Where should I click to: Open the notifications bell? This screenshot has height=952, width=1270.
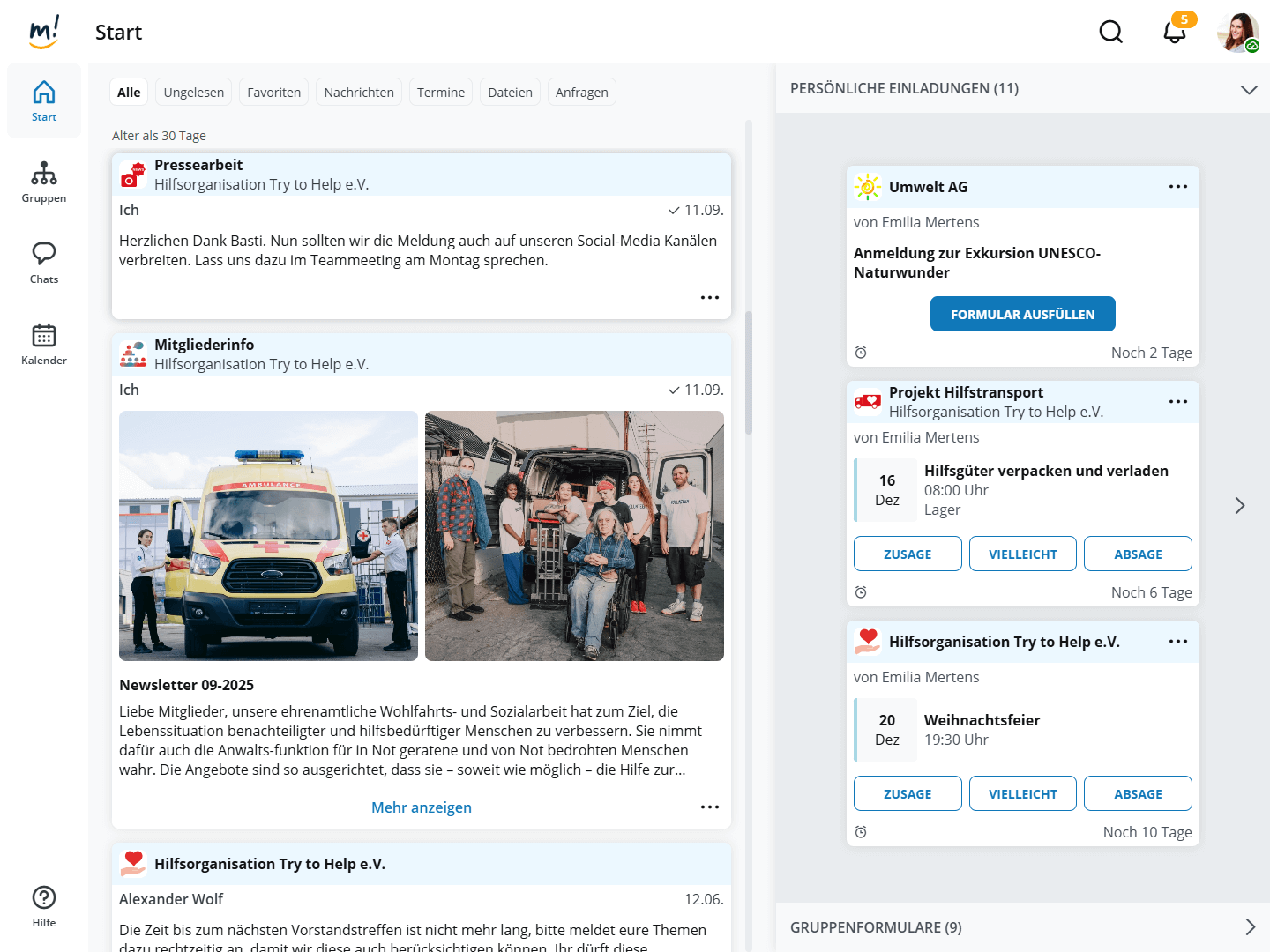1174,33
